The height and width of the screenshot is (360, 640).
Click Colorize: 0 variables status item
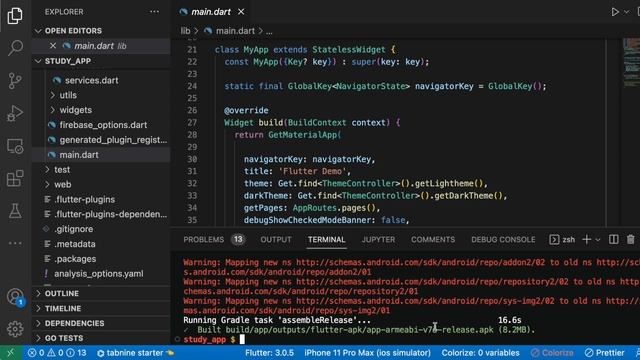click(x=480, y=353)
